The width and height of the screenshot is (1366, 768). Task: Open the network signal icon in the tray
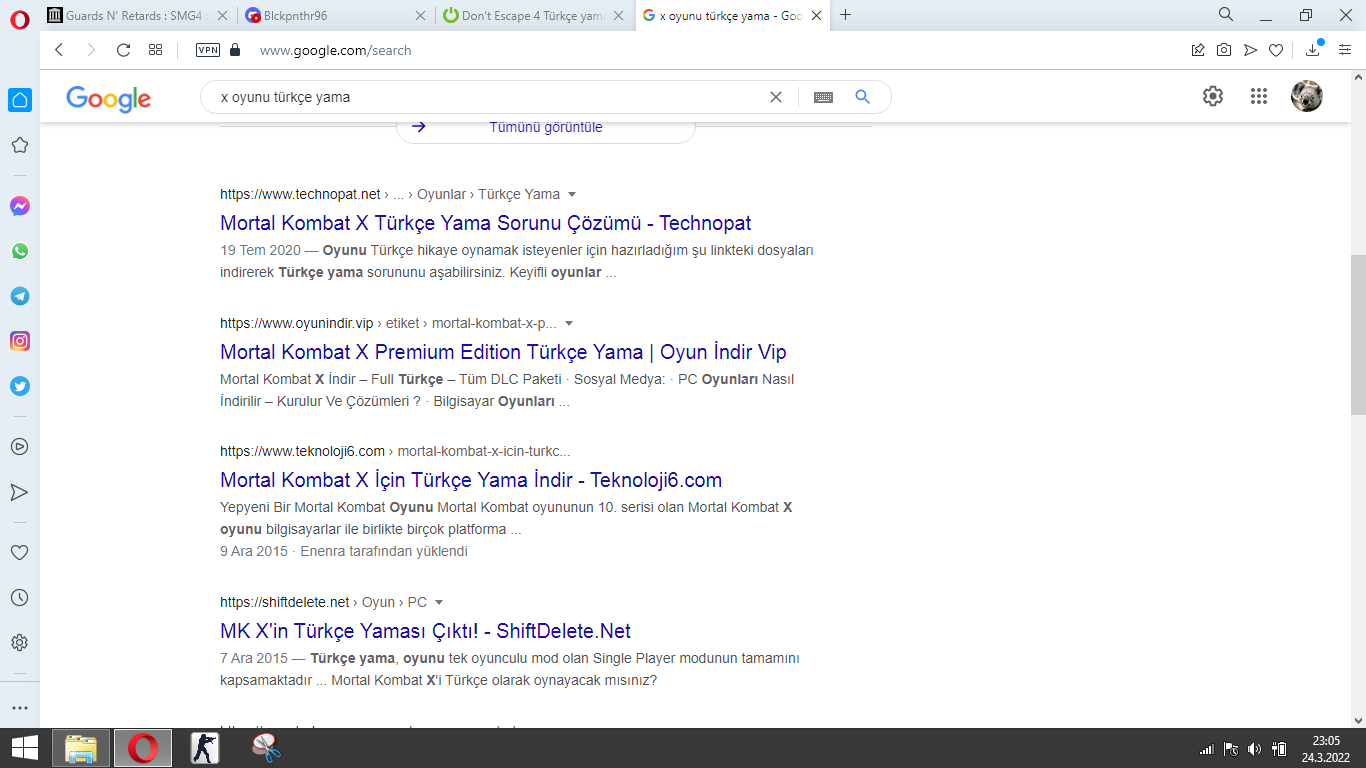pyautogui.click(x=1206, y=748)
